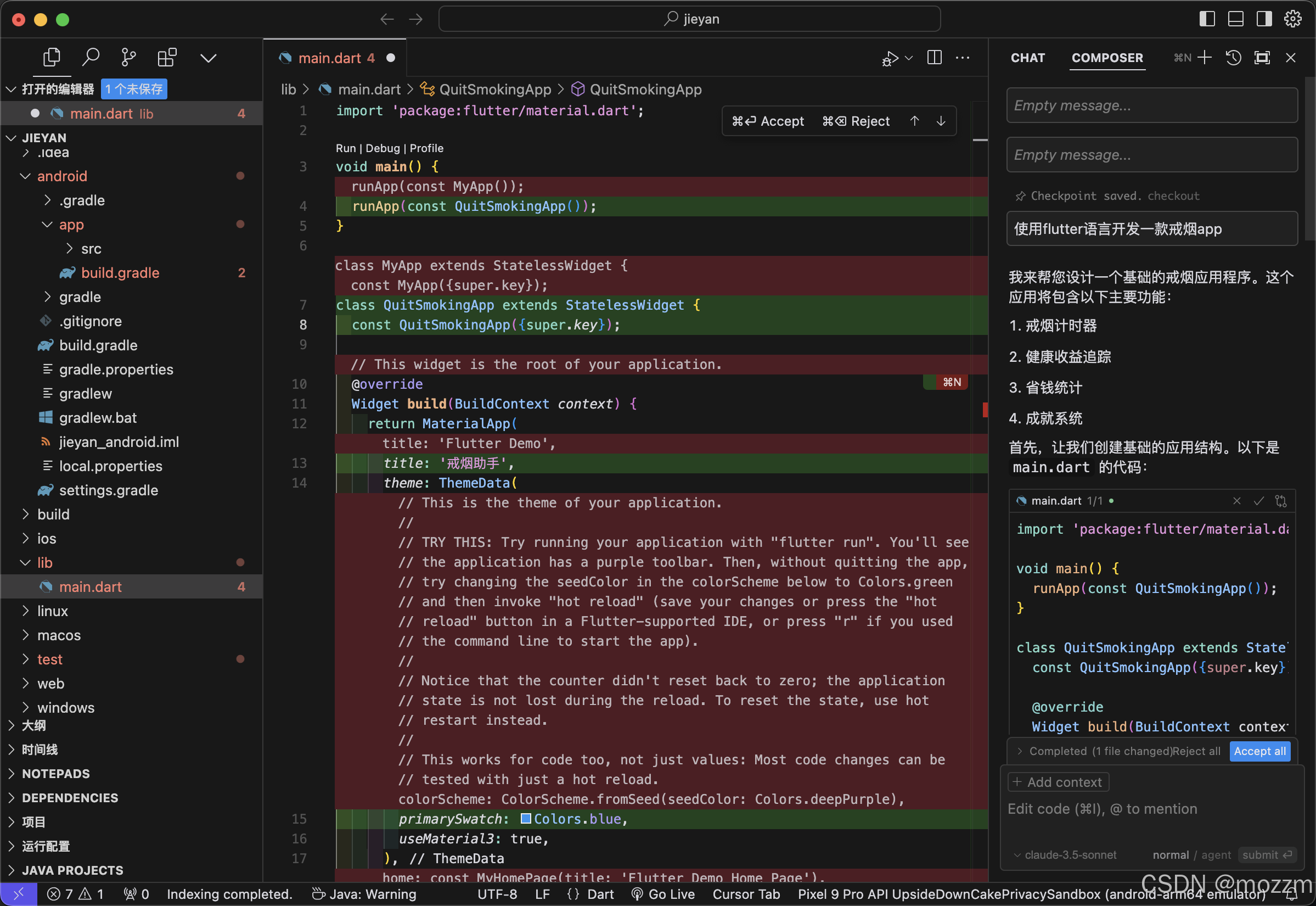Click the Colors.blue color swatch
This screenshot has width=1316, height=906.
(526, 819)
